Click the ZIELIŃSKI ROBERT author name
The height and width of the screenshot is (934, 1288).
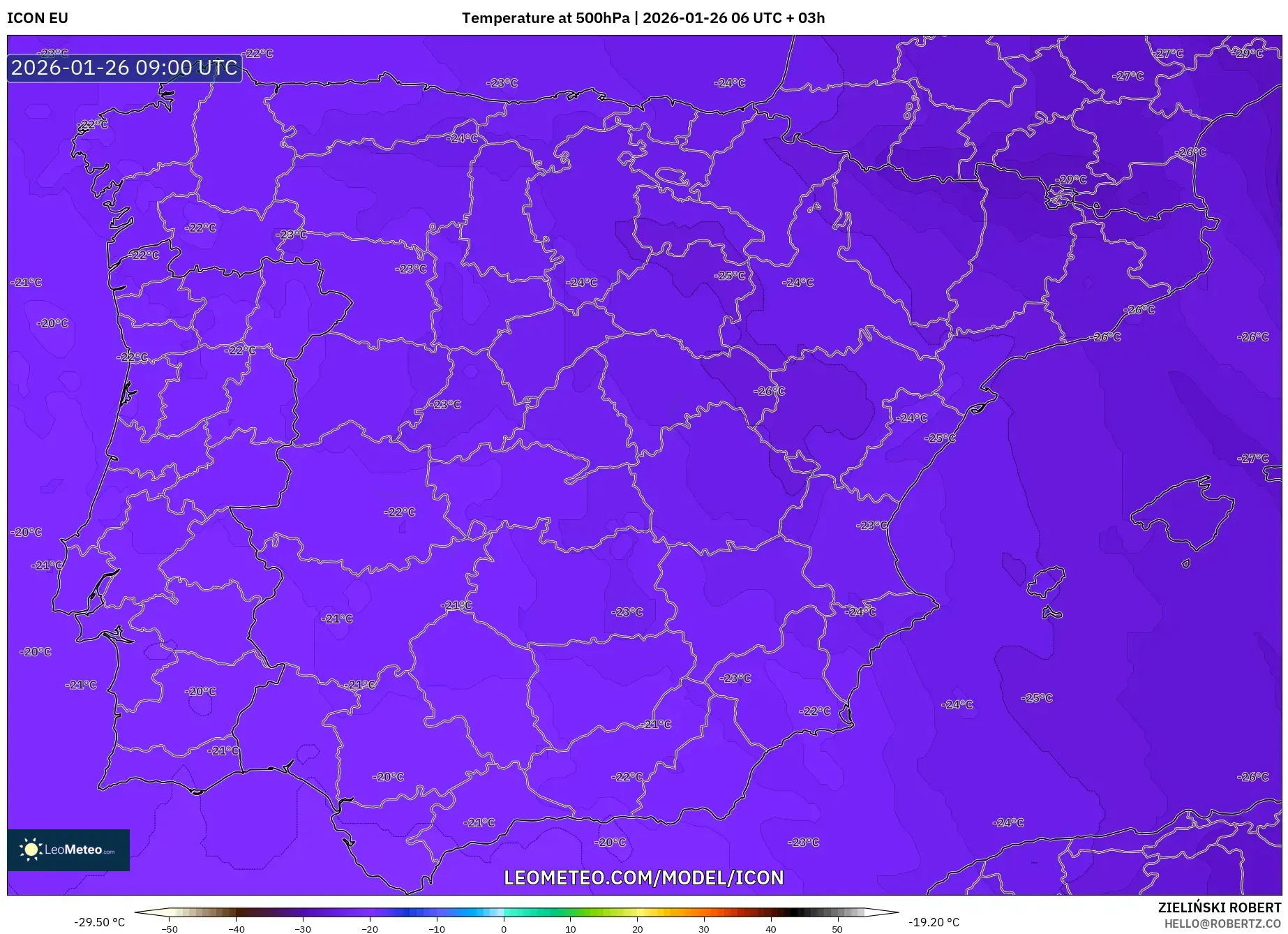tap(1219, 907)
